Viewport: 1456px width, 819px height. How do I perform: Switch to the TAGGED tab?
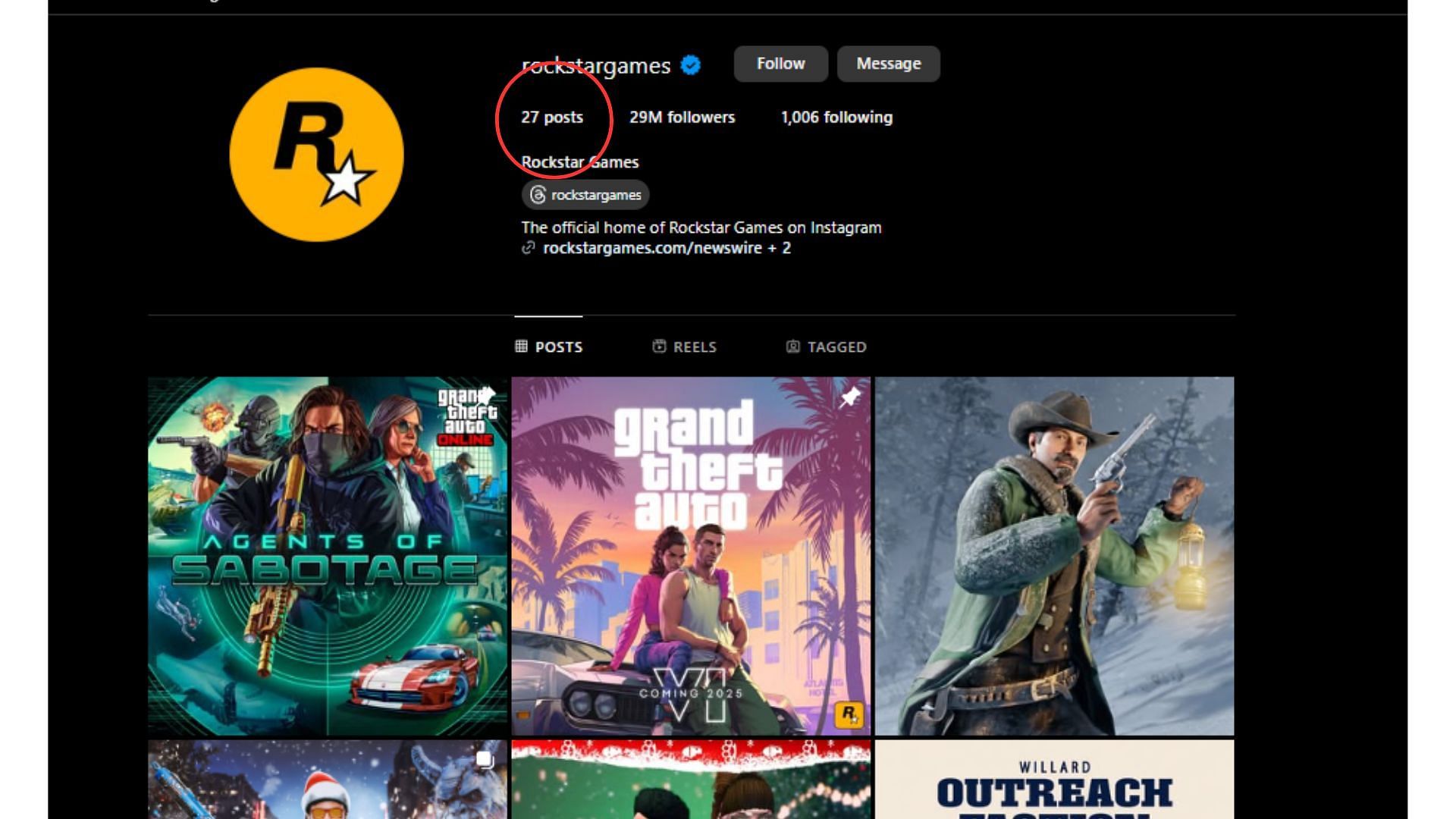pyautogui.click(x=826, y=347)
